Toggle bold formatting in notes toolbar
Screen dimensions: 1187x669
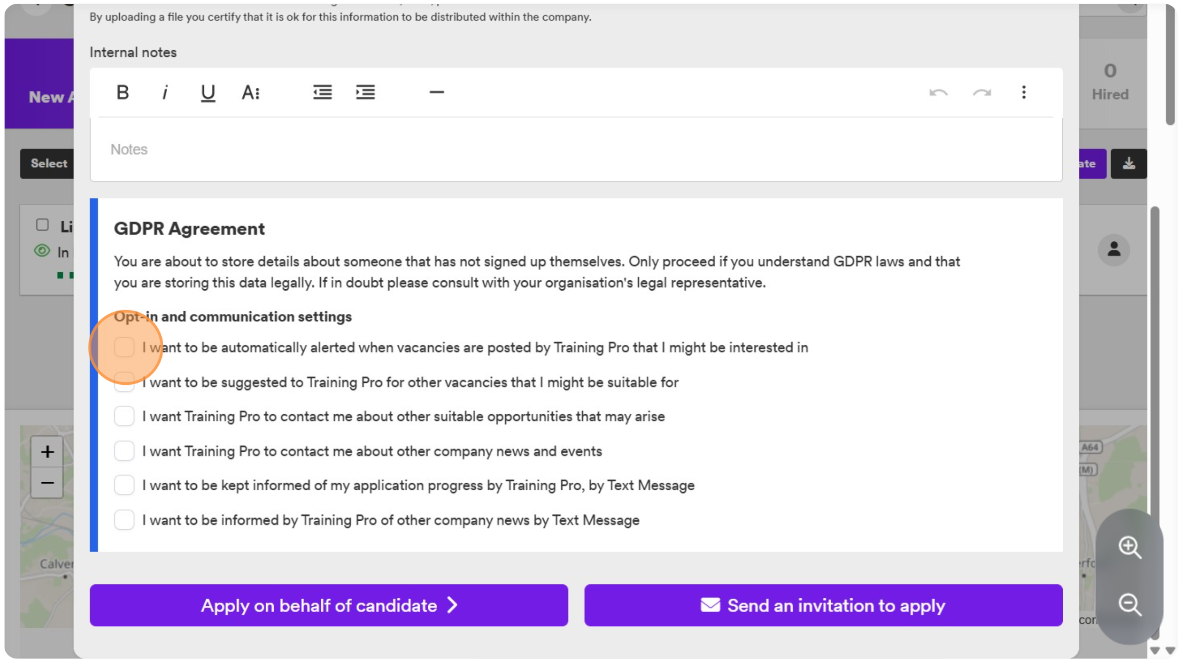tap(123, 92)
